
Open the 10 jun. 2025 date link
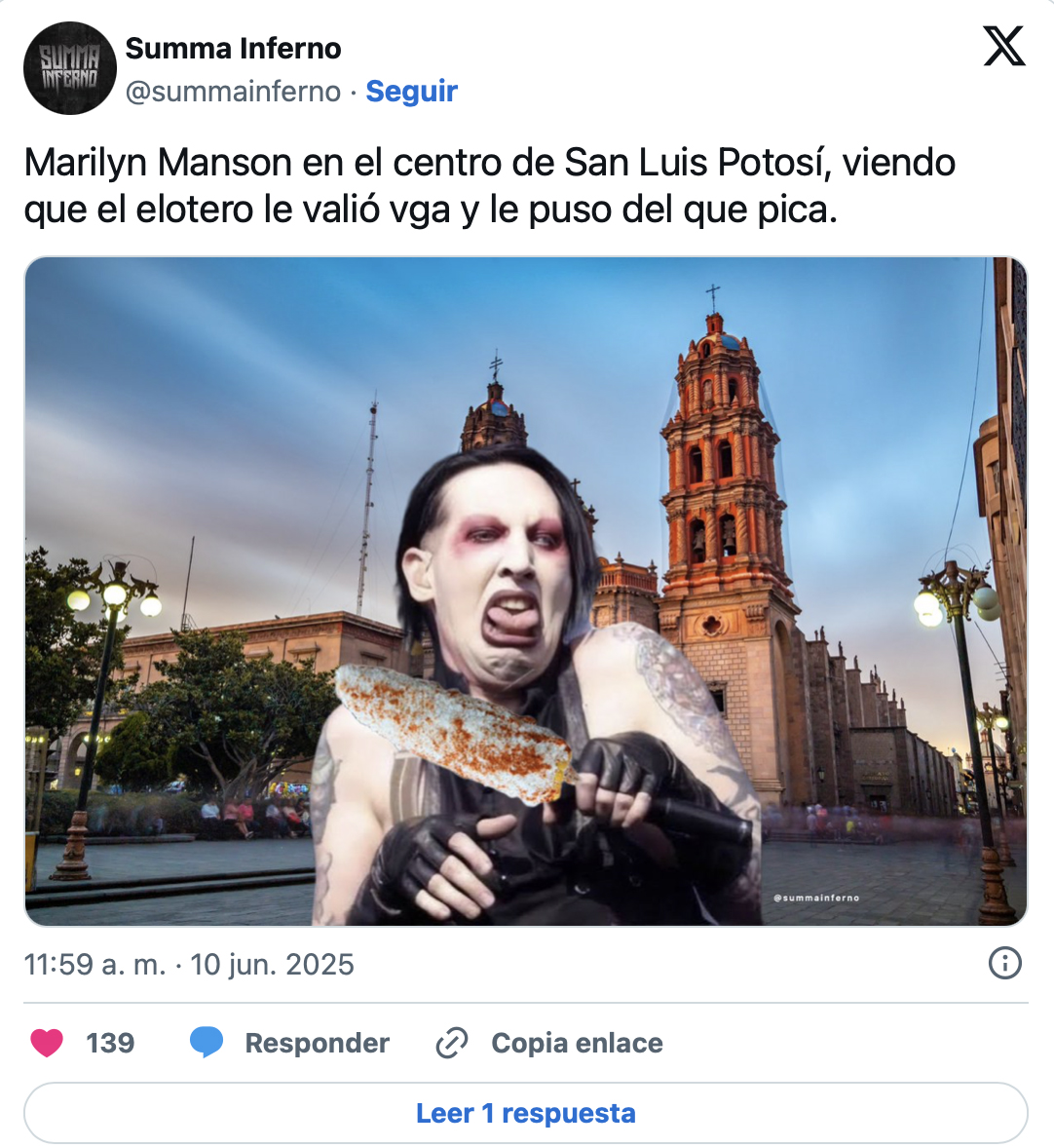pyautogui.click(x=273, y=964)
